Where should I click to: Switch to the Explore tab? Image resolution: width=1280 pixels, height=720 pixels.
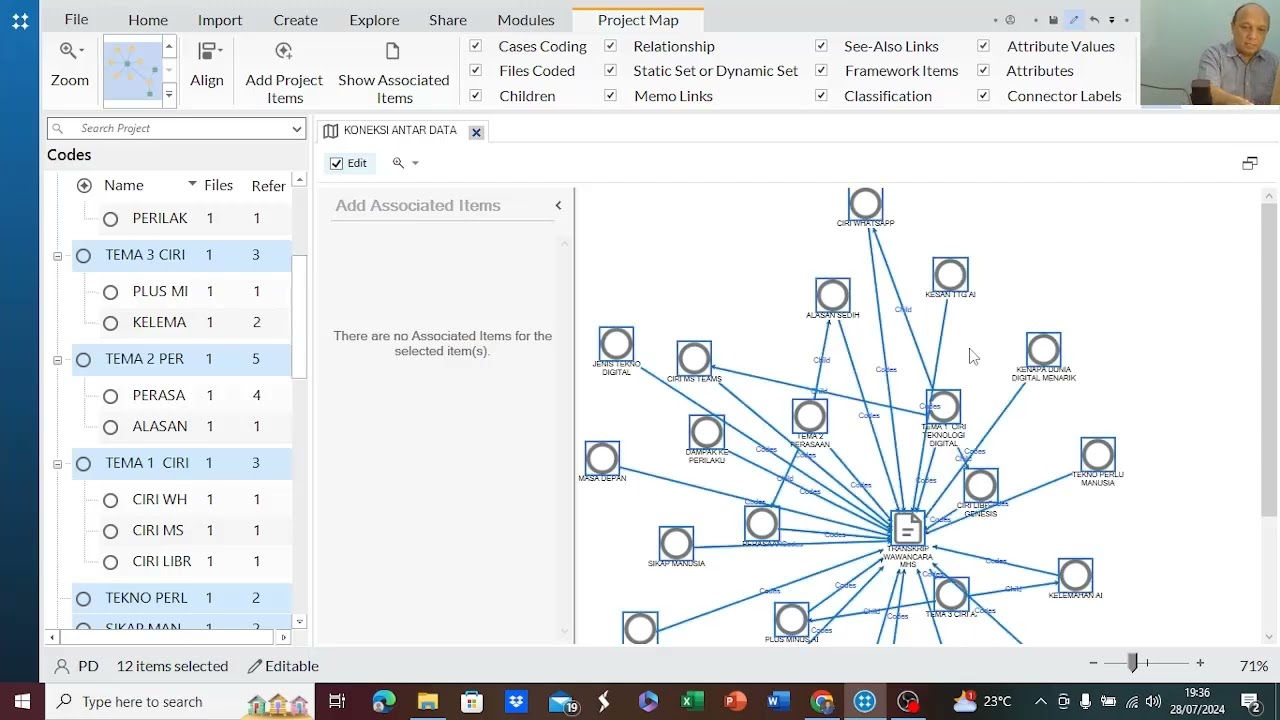[x=374, y=20]
